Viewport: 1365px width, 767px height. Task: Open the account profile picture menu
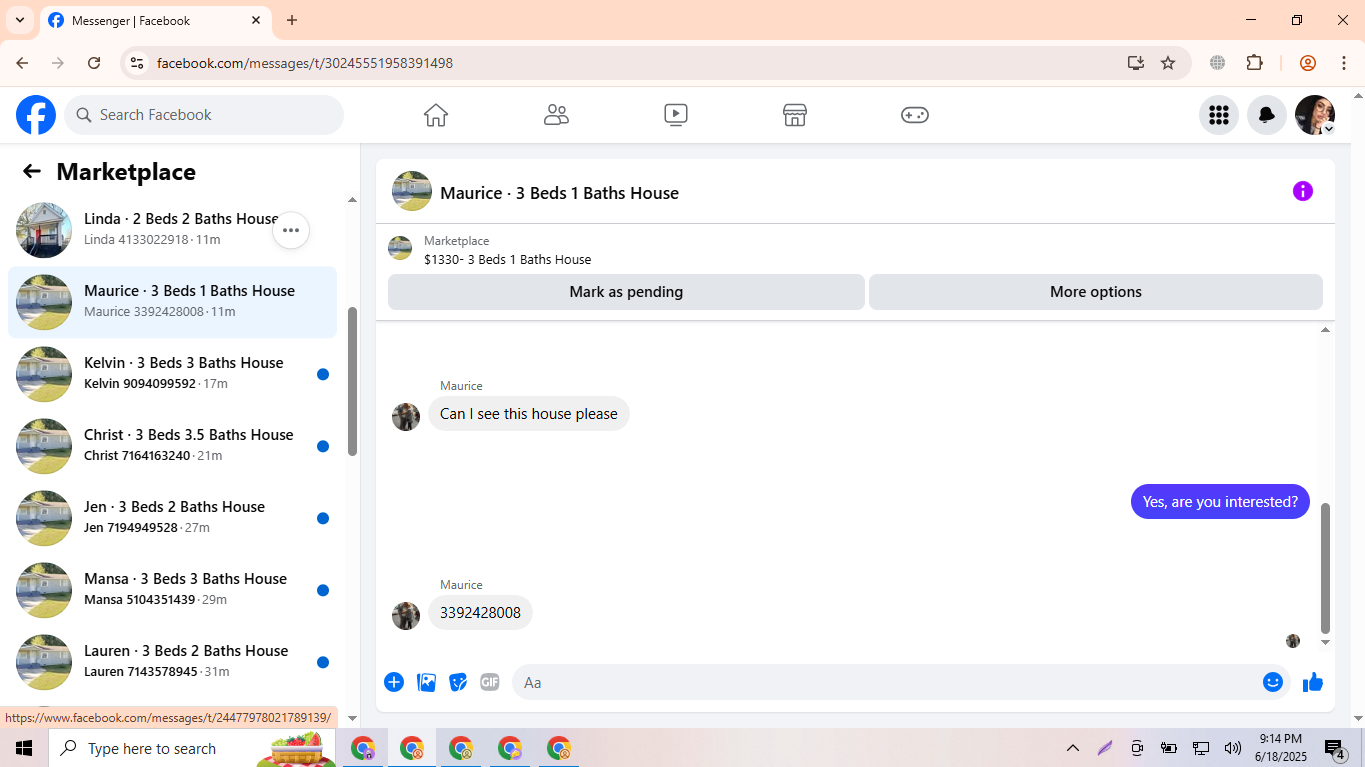click(1315, 115)
